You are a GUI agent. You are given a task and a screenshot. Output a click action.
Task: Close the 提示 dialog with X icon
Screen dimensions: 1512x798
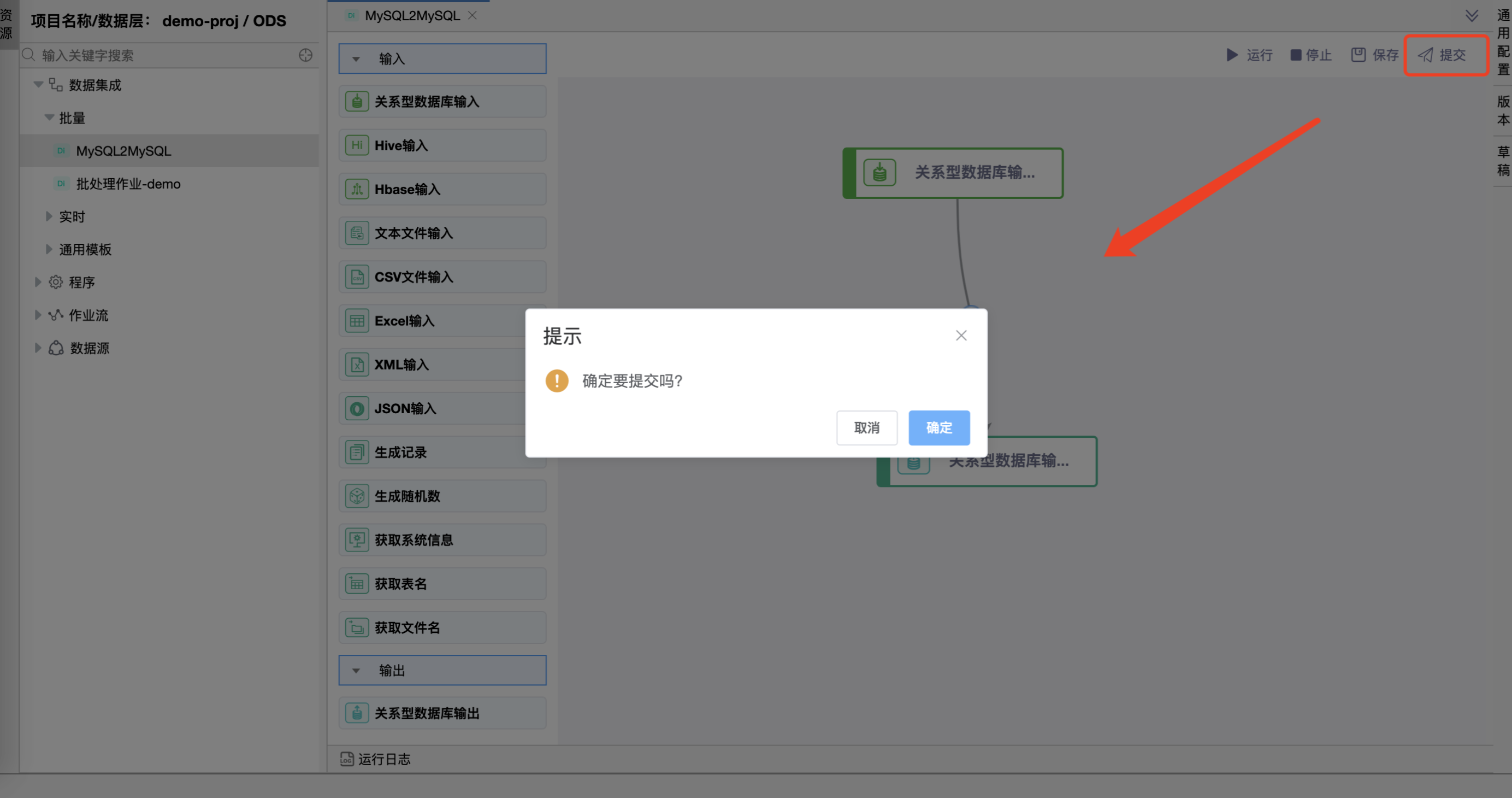pyautogui.click(x=961, y=335)
